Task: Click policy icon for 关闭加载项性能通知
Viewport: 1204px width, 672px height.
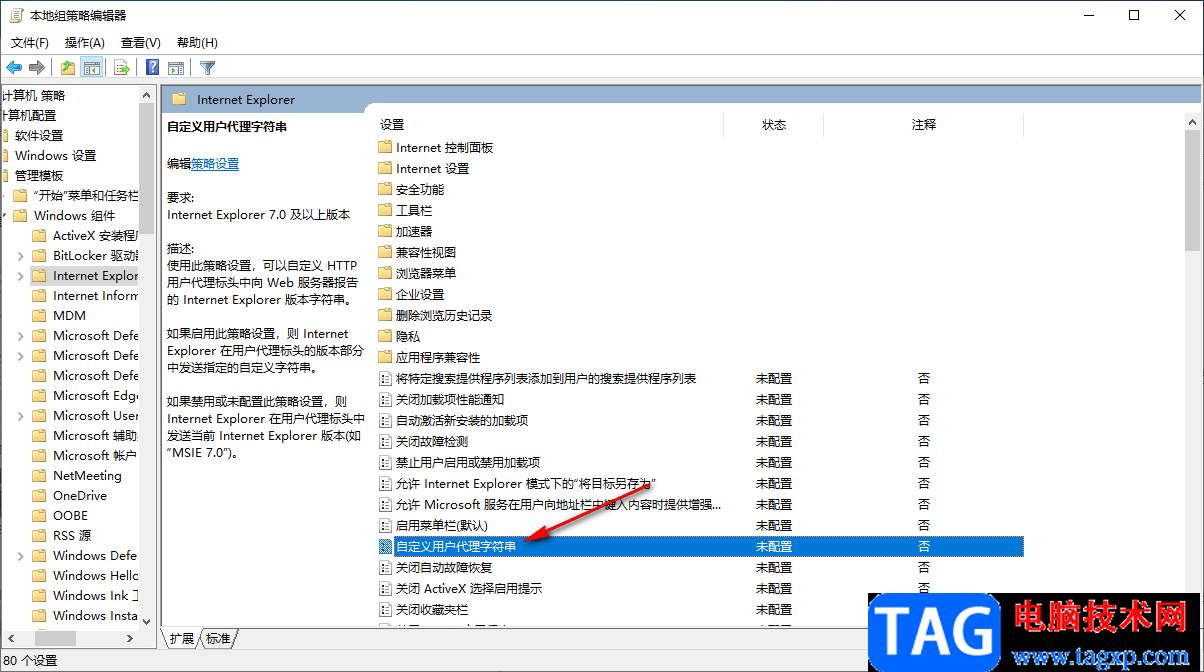Action: pos(385,399)
